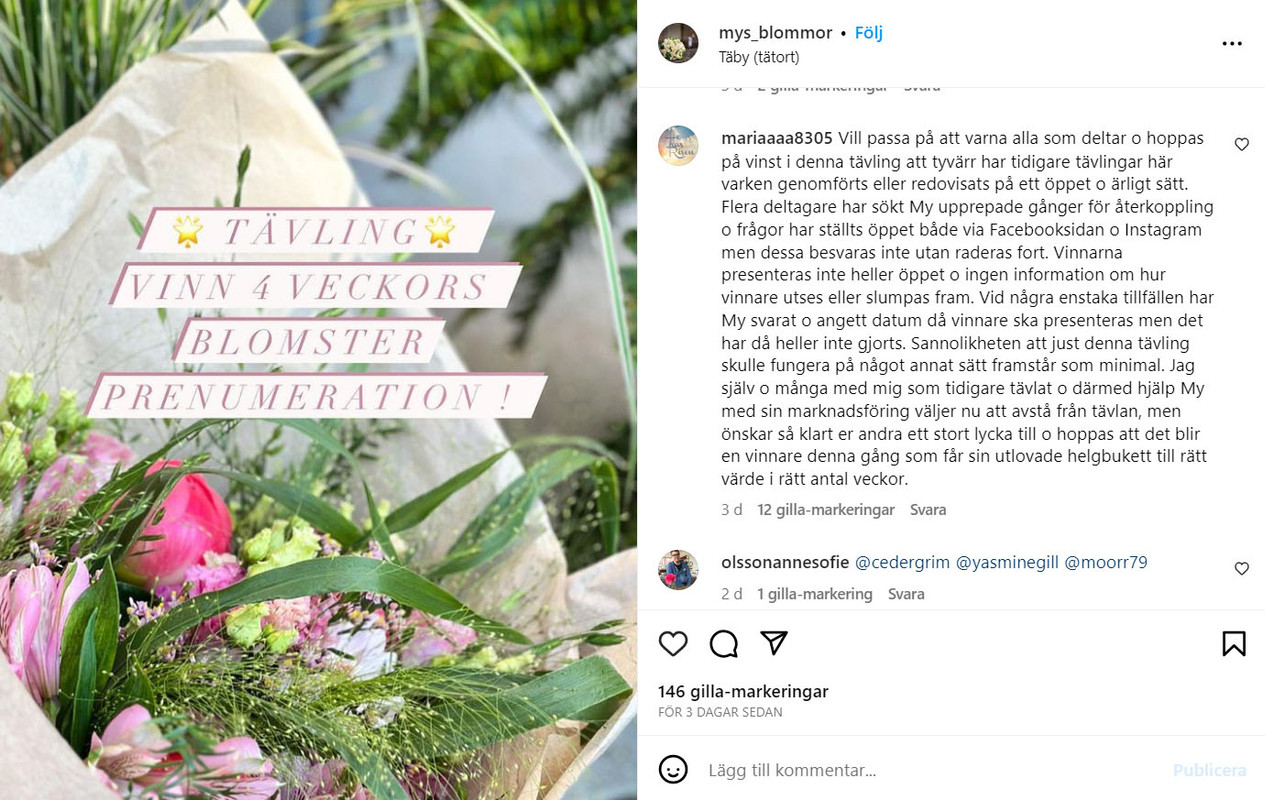Like the post with the heart icon
Screen dimensions: 1265x800
tap(673, 643)
